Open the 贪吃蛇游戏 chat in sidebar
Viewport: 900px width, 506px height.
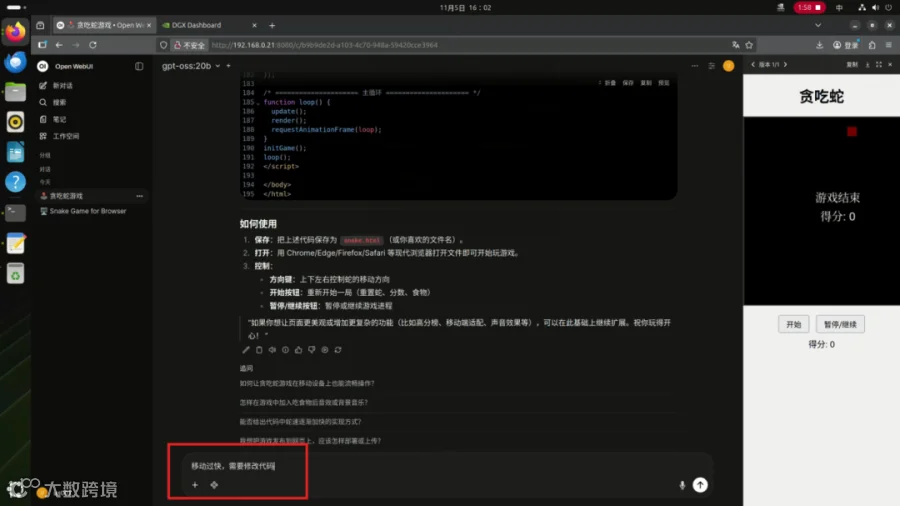click(x=66, y=196)
